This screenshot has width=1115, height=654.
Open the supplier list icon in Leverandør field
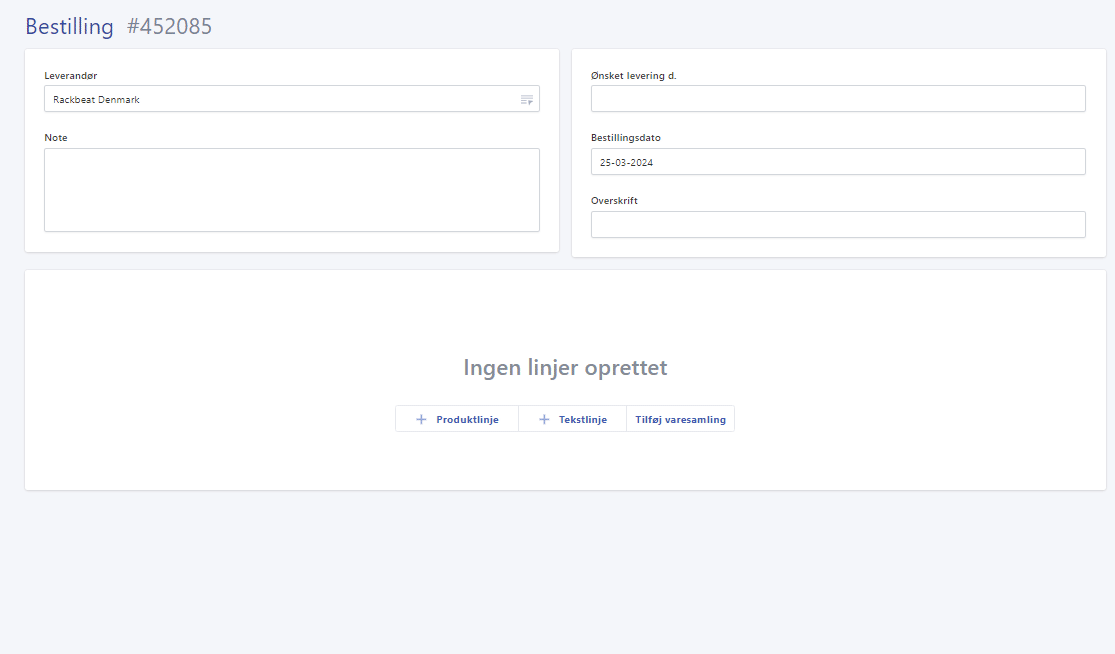click(x=526, y=98)
